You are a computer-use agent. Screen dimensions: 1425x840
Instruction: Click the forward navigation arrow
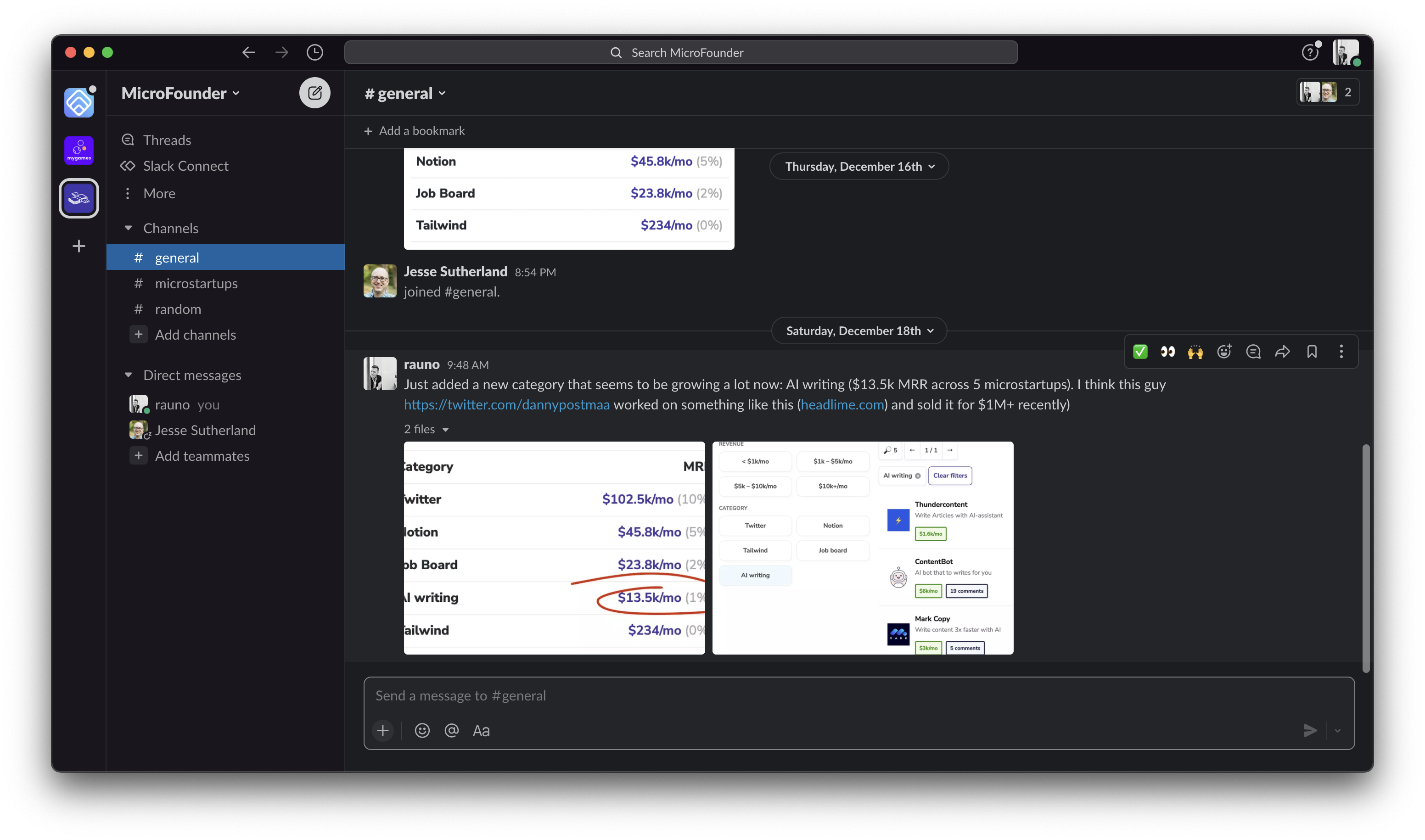tap(281, 53)
